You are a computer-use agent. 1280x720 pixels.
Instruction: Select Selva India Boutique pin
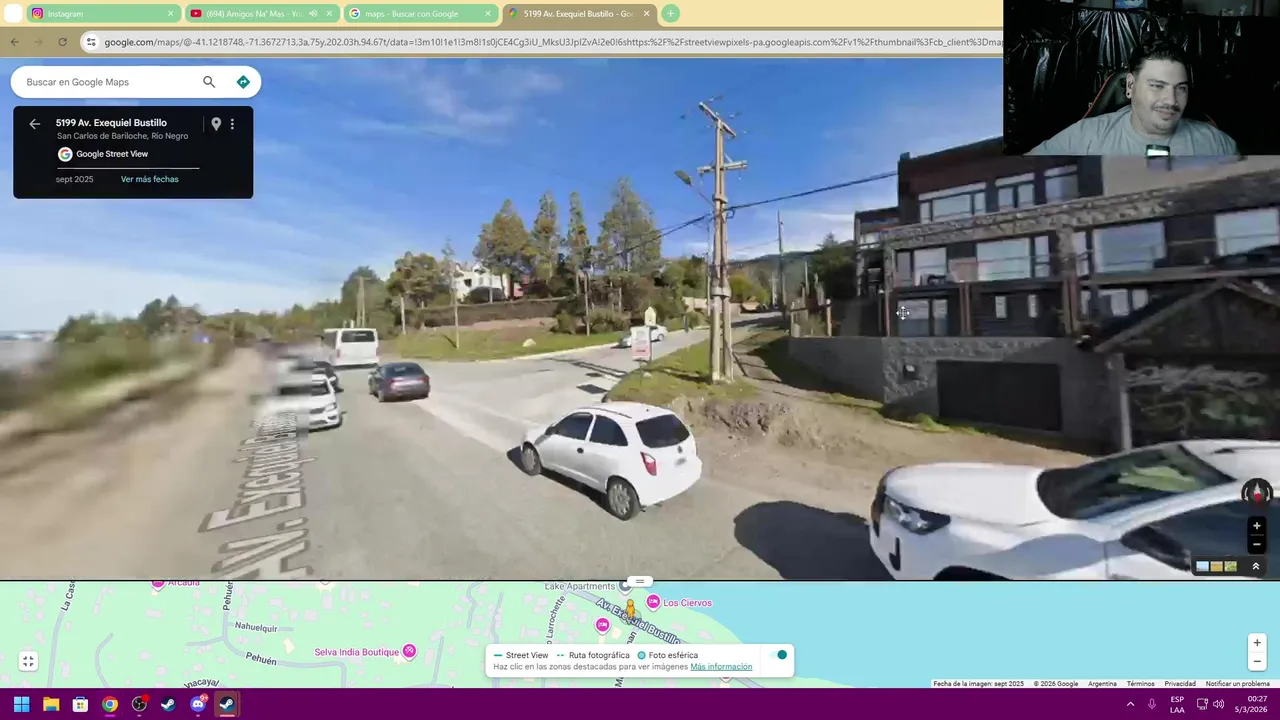[x=409, y=652]
